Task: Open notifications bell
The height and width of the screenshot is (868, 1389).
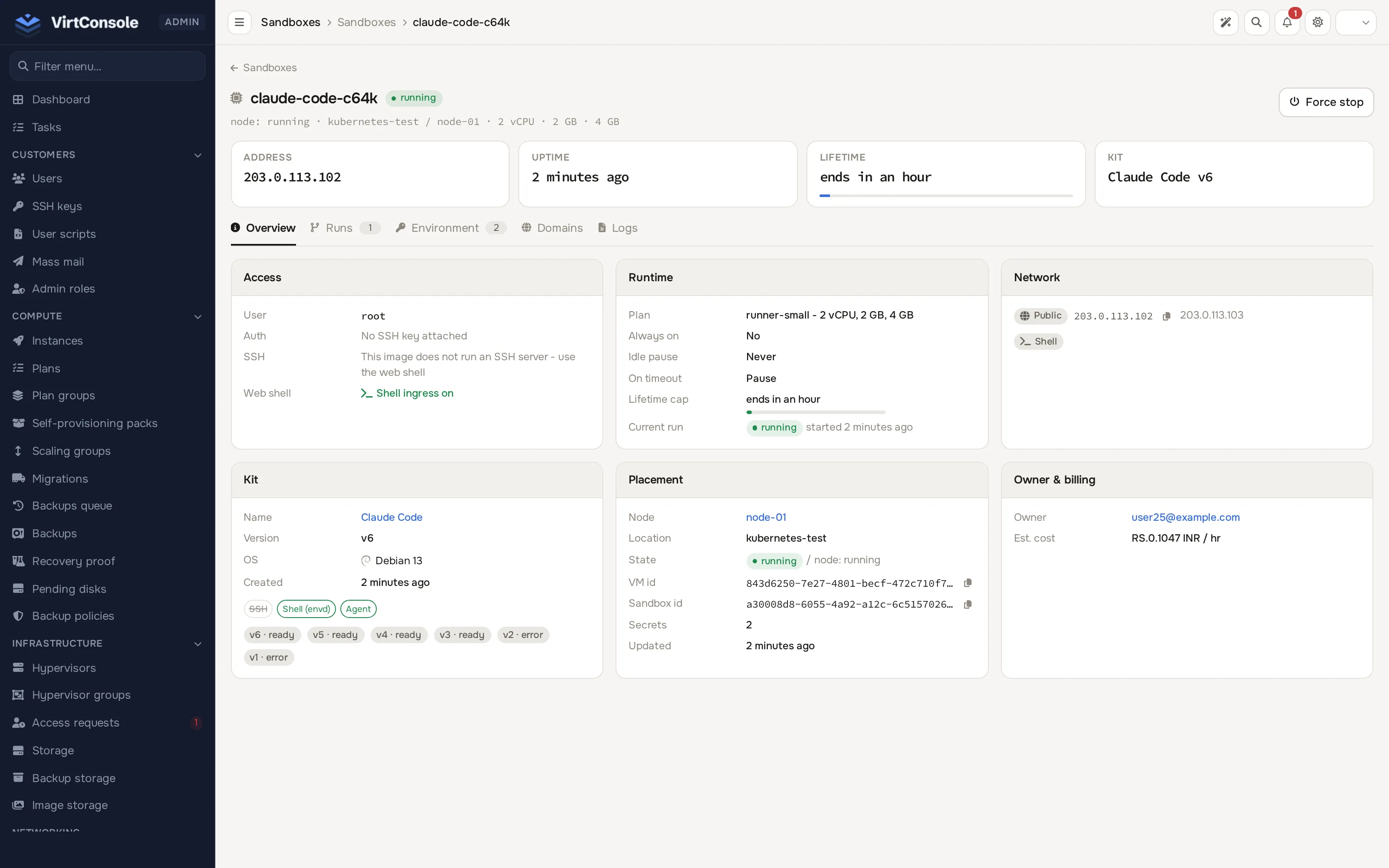Action: [x=1287, y=23]
